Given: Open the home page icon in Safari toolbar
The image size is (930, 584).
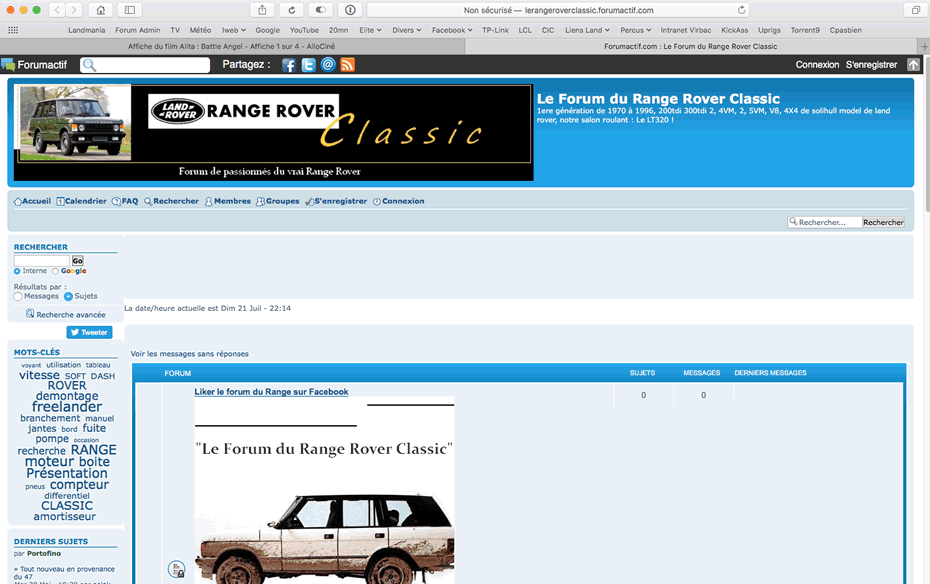Looking at the screenshot, I should 100,10.
